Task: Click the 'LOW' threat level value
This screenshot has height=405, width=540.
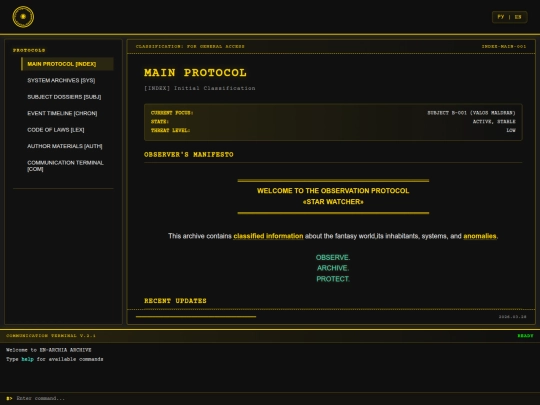Action: [511, 130]
